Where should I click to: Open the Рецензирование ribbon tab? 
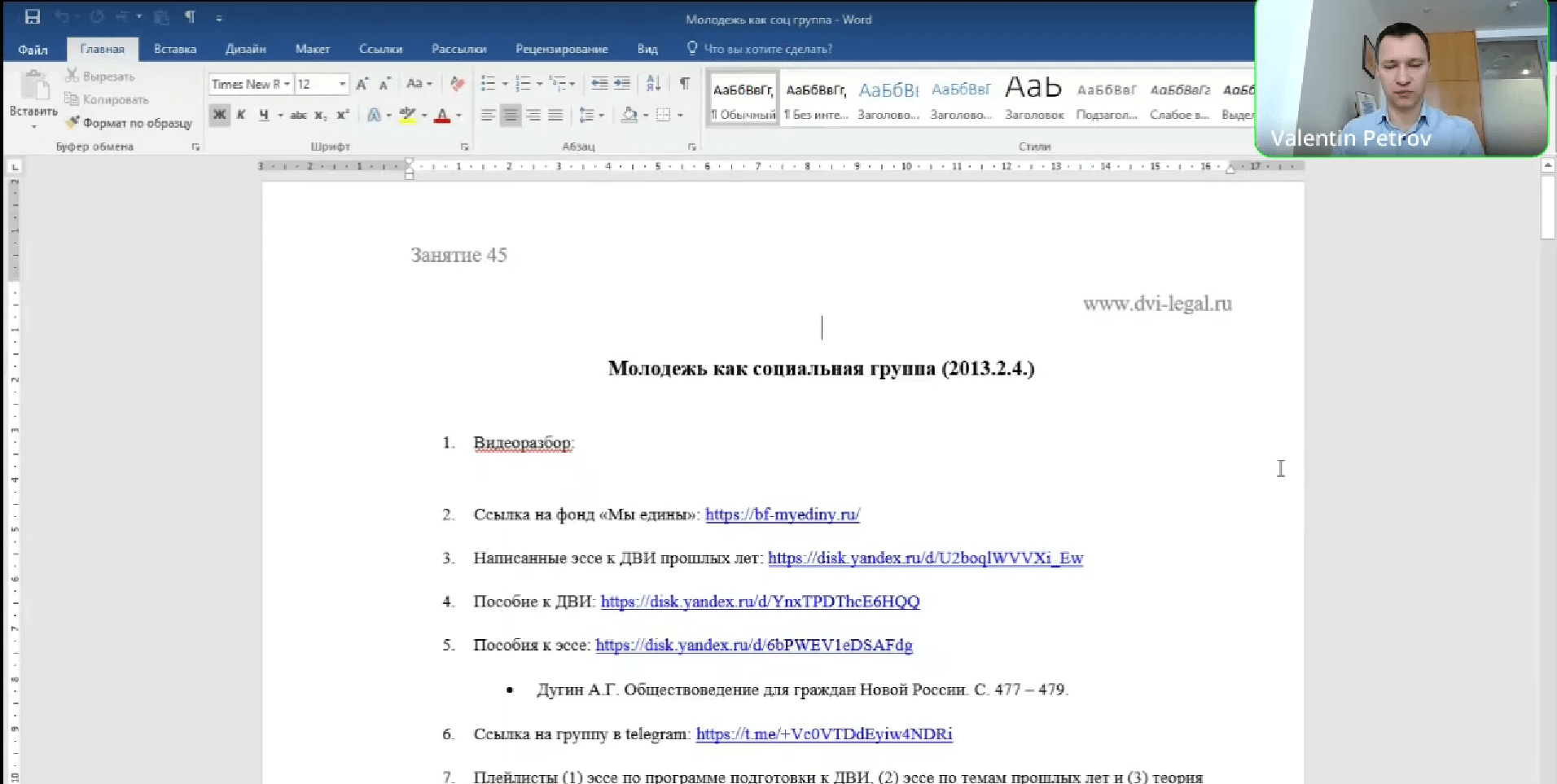tap(561, 49)
